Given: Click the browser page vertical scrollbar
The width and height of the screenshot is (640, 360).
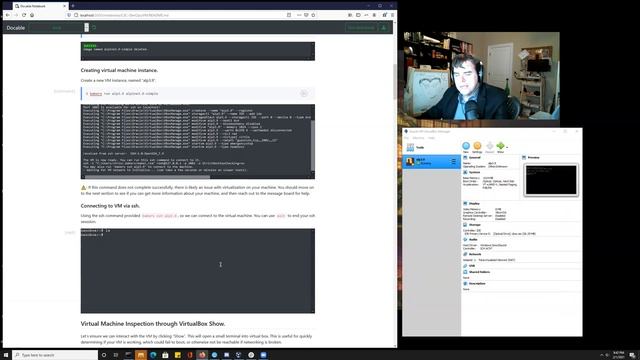Looking at the screenshot, I should [x=395, y=82].
